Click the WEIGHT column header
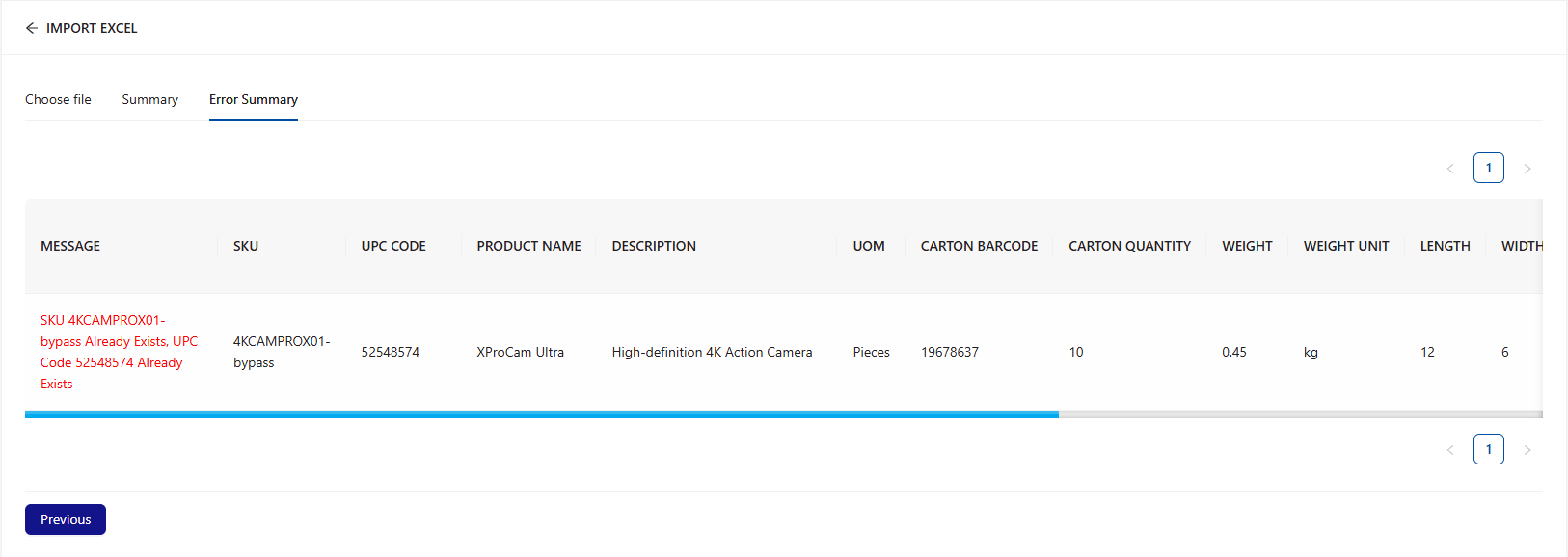1568x557 pixels. [1247, 246]
